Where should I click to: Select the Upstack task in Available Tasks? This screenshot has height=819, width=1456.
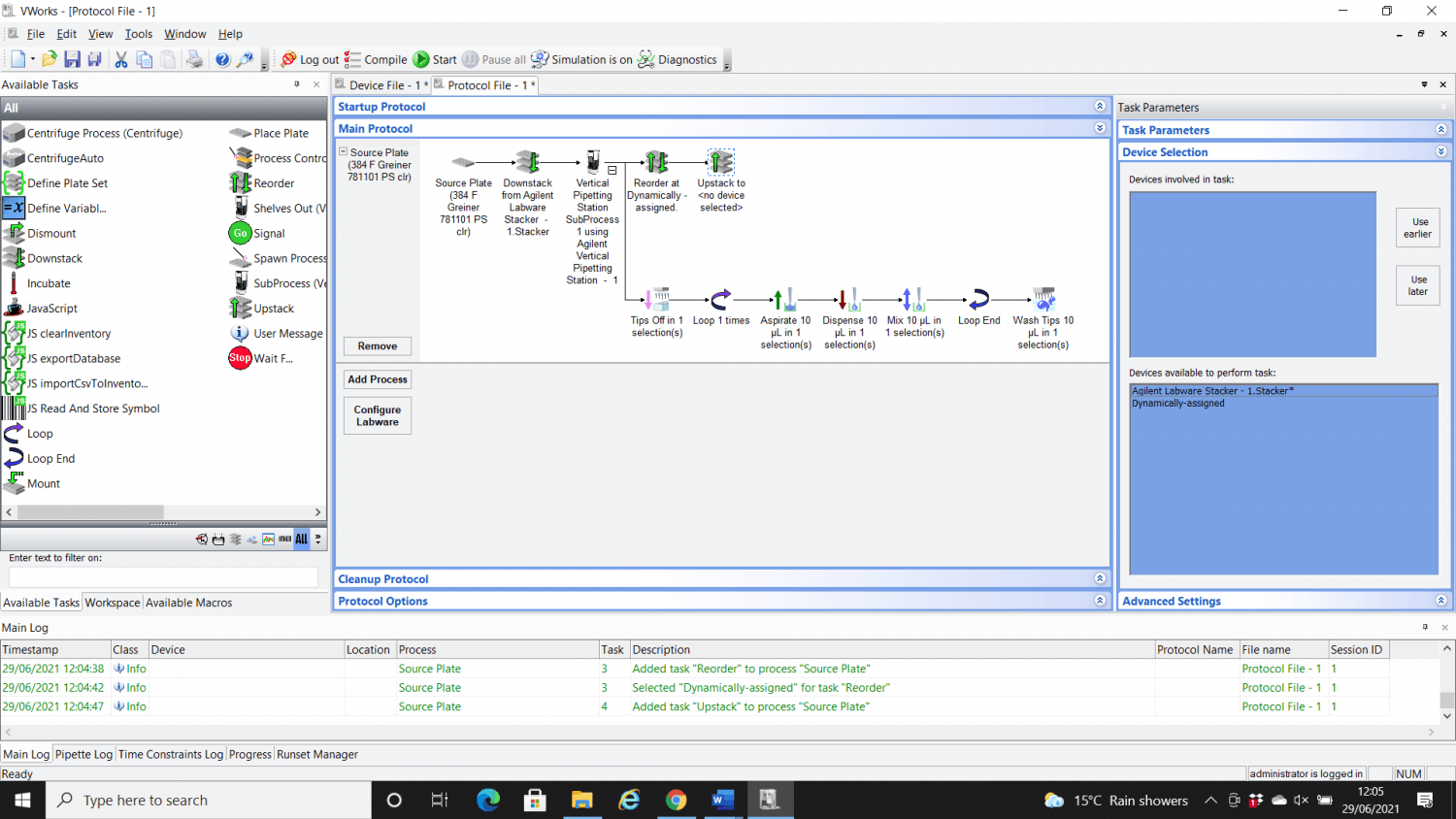click(x=262, y=309)
